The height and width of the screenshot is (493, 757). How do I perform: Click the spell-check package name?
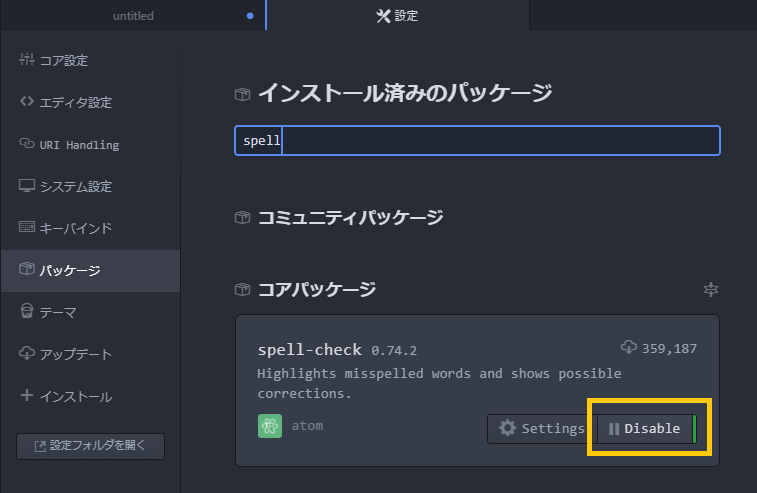(x=309, y=350)
